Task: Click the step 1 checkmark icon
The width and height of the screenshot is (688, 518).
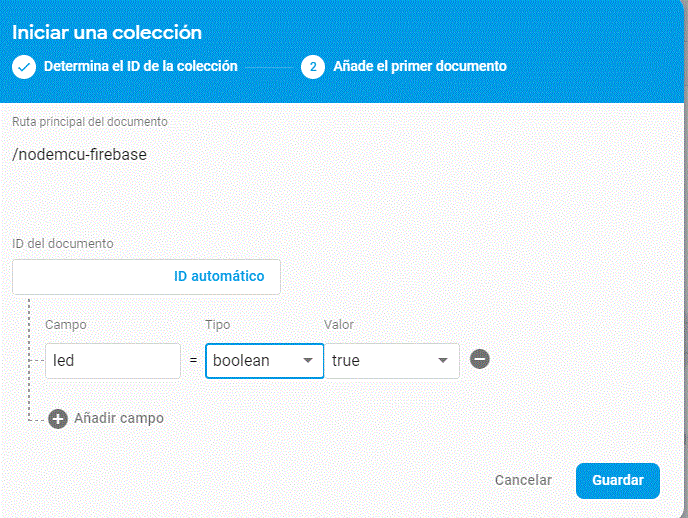Action: [x=24, y=67]
